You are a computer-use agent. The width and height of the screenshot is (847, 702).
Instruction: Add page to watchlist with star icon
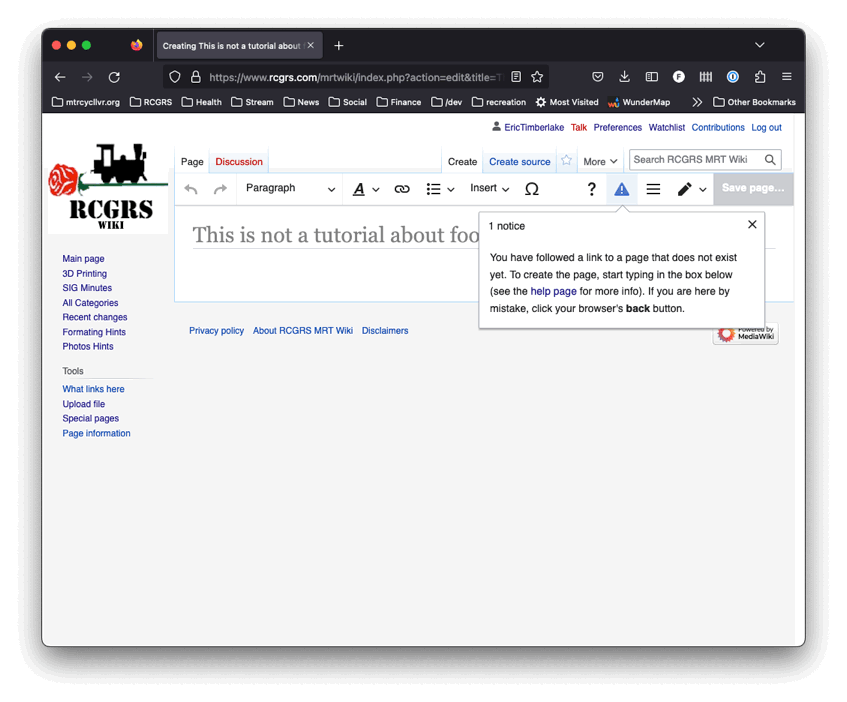(x=567, y=161)
